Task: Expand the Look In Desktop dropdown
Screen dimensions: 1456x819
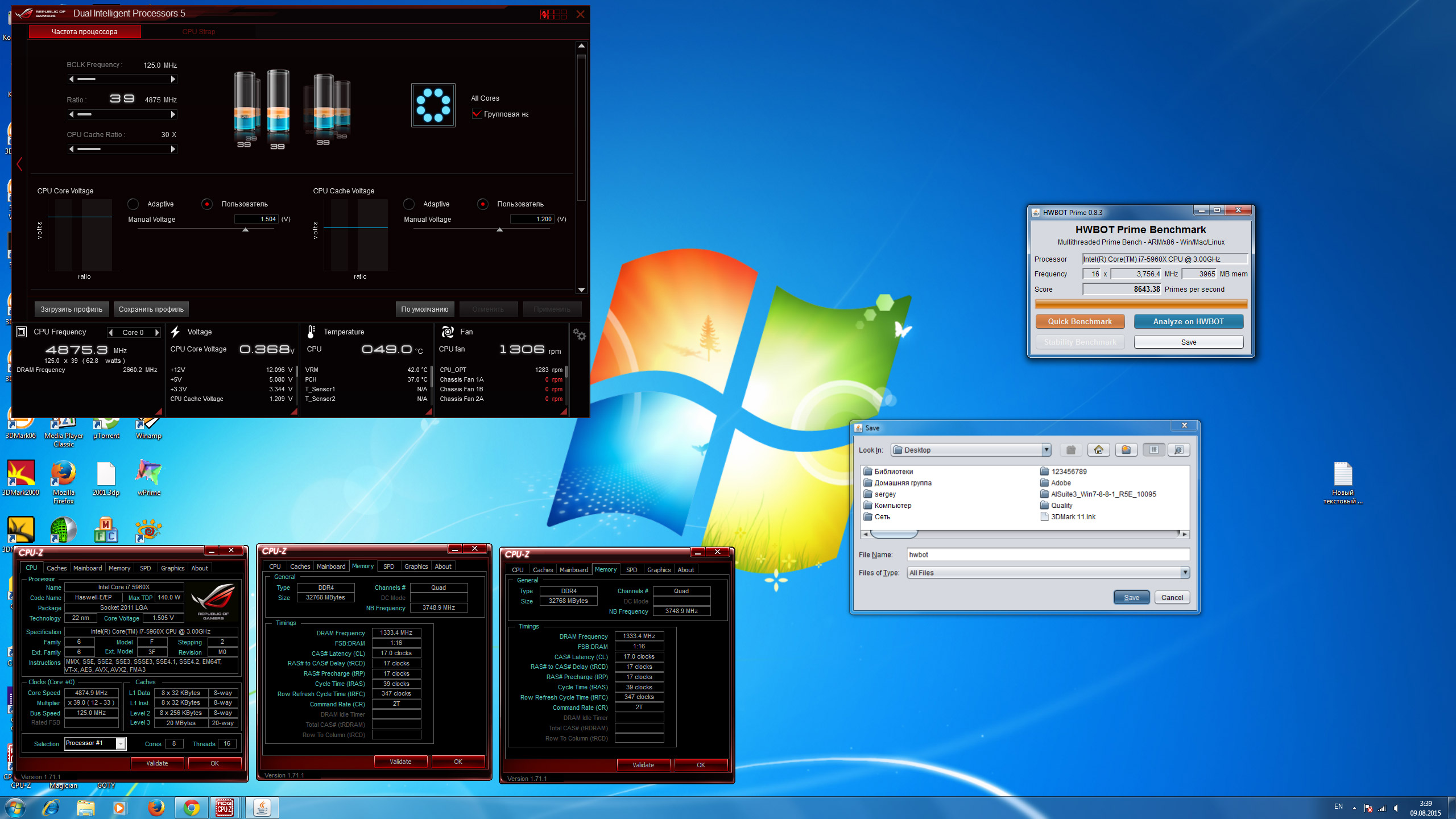Action: 1045,450
